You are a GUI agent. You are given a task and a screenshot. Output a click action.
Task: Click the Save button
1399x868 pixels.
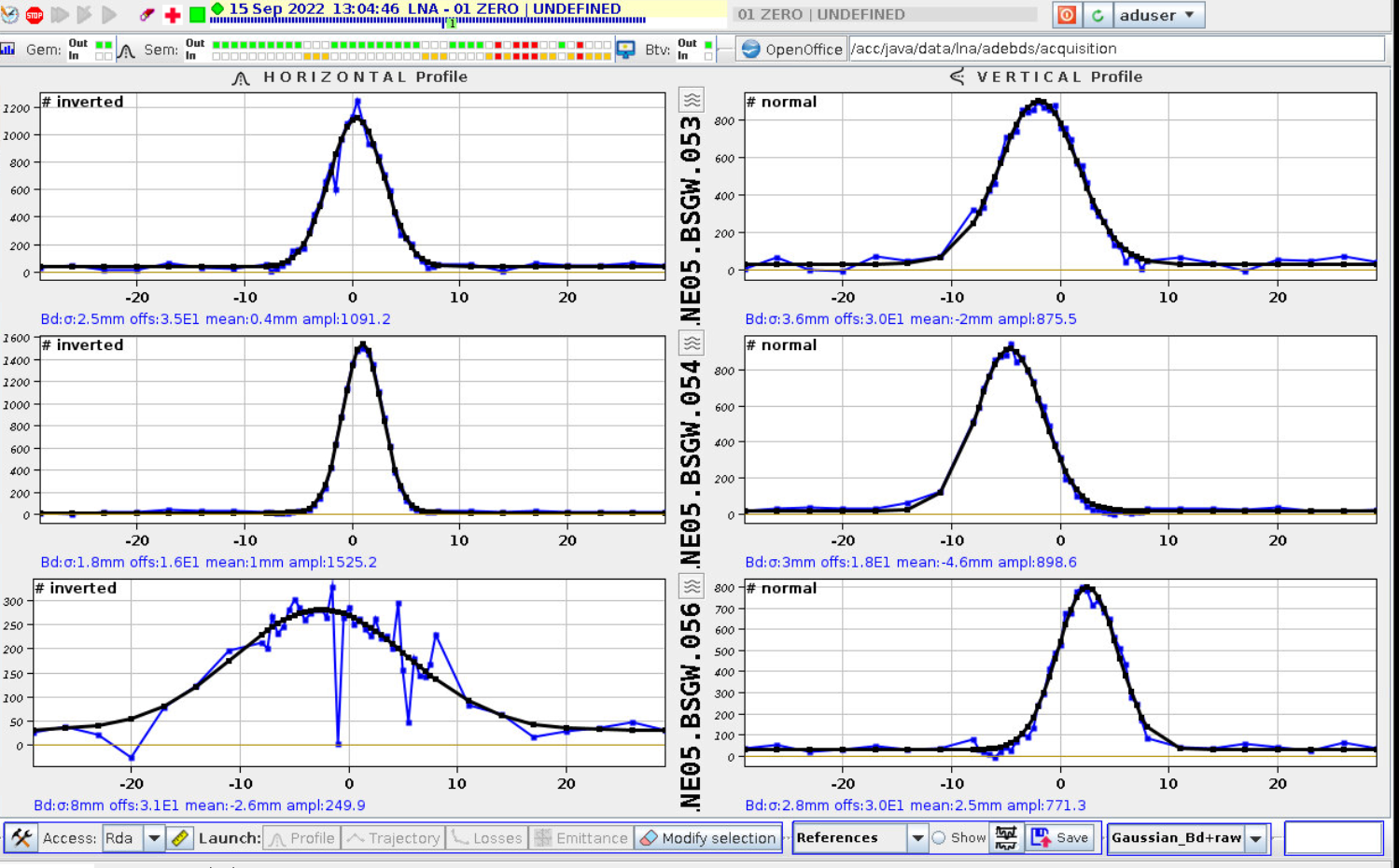pos(1060,838)
